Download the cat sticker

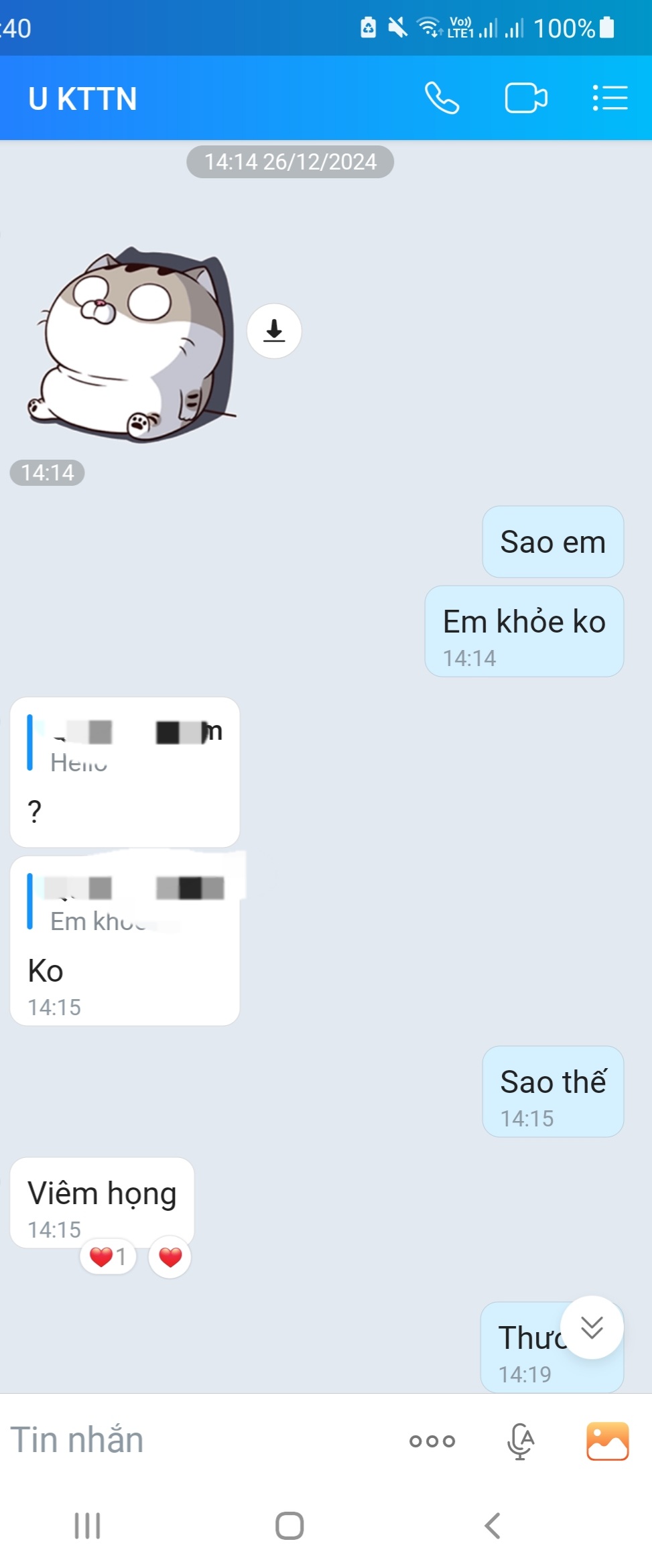click(274, 331)
